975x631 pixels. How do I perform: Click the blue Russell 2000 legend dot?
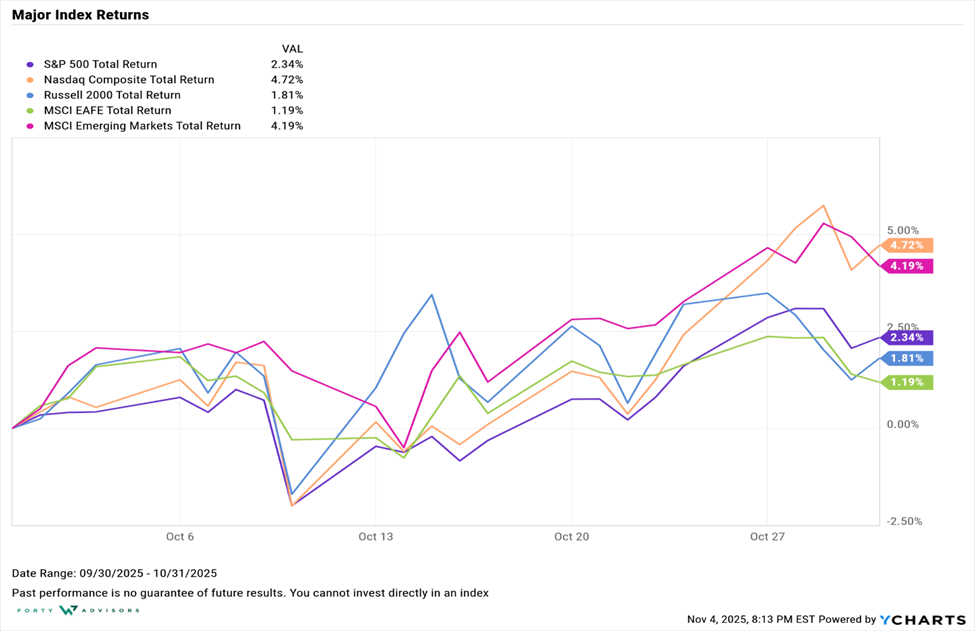(x=33, y=96)
